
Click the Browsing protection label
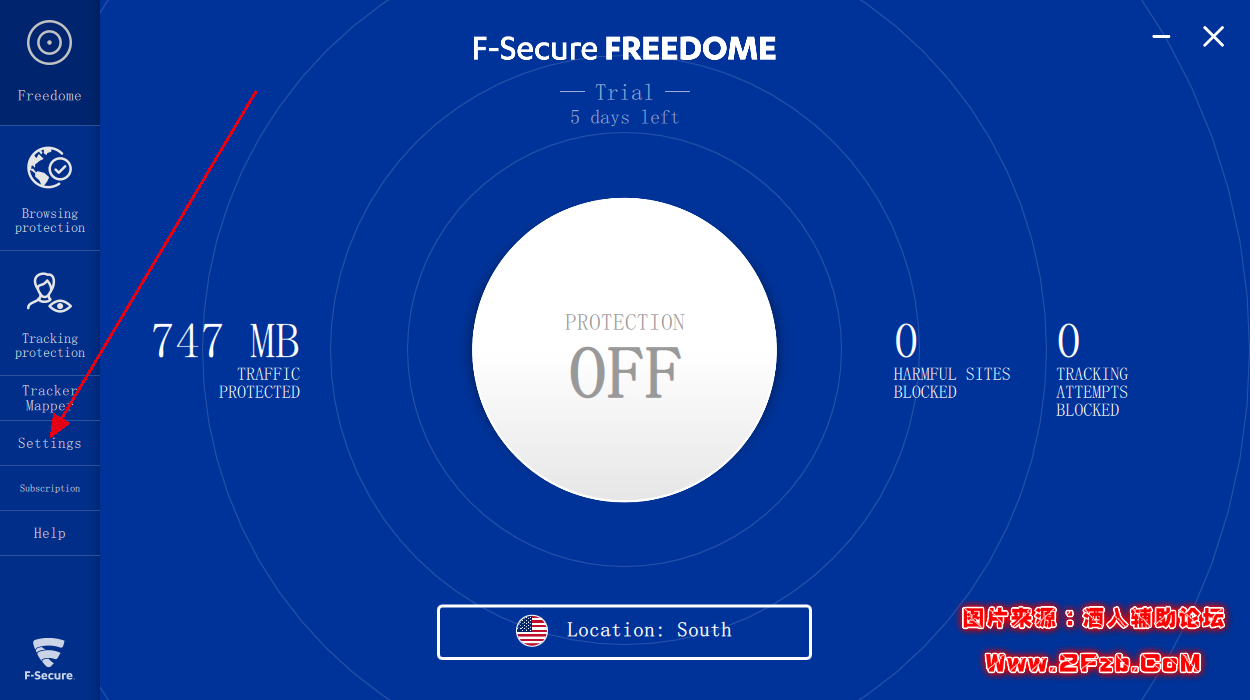[49, 221]
